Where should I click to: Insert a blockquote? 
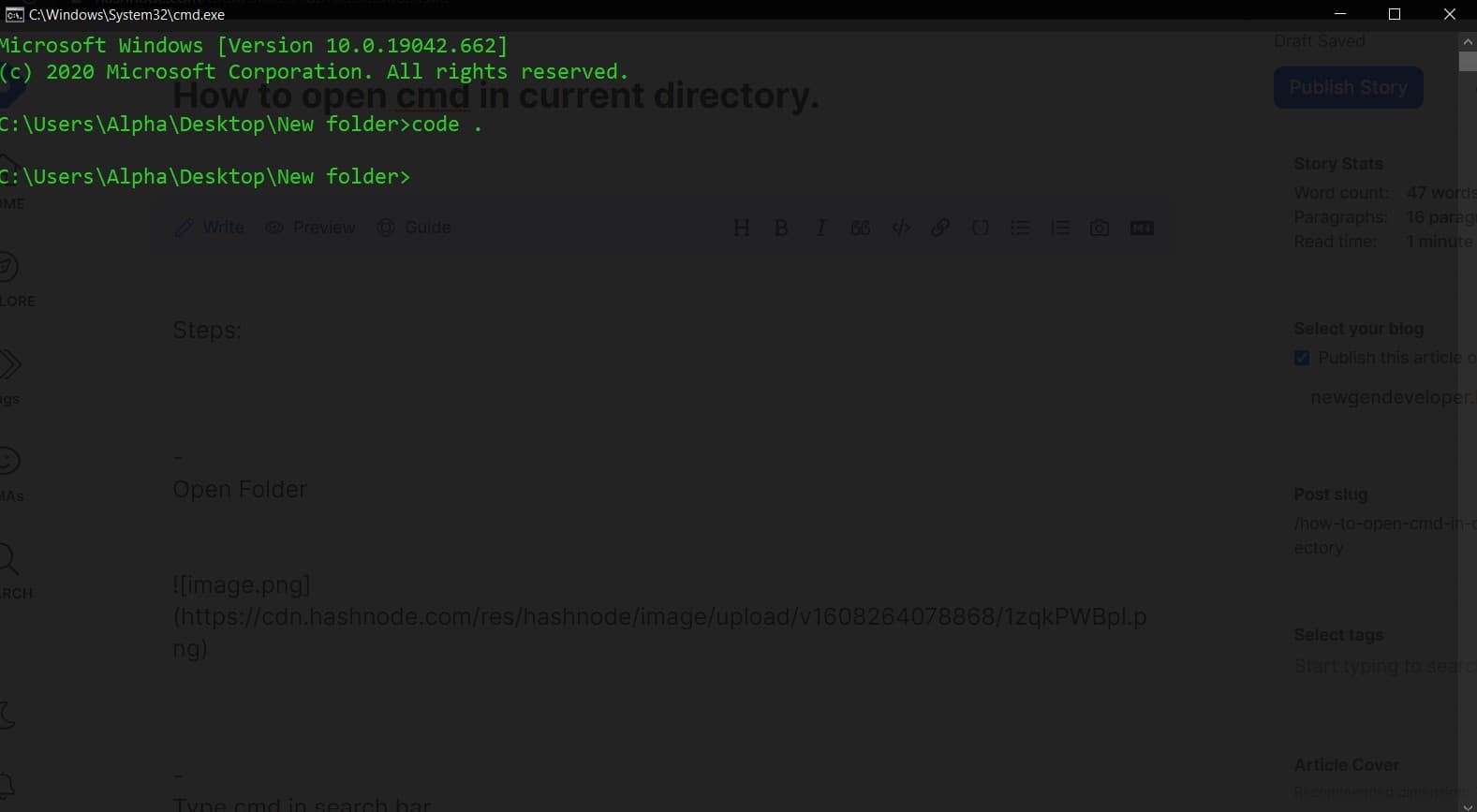(860, 228)
